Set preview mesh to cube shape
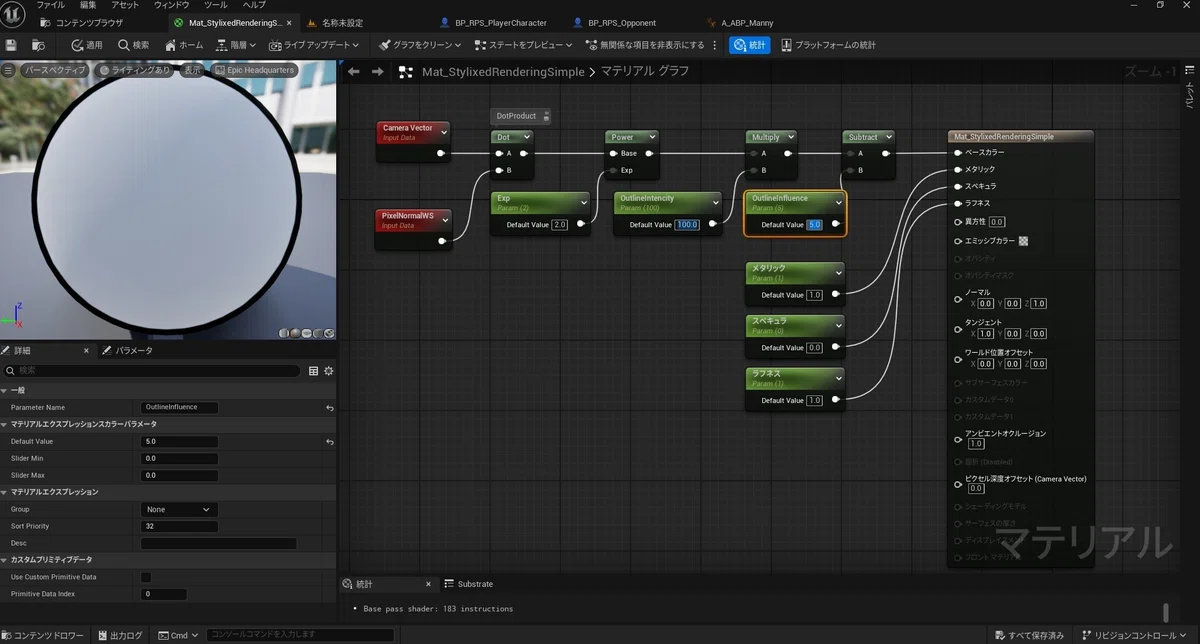 click(318, 332)
